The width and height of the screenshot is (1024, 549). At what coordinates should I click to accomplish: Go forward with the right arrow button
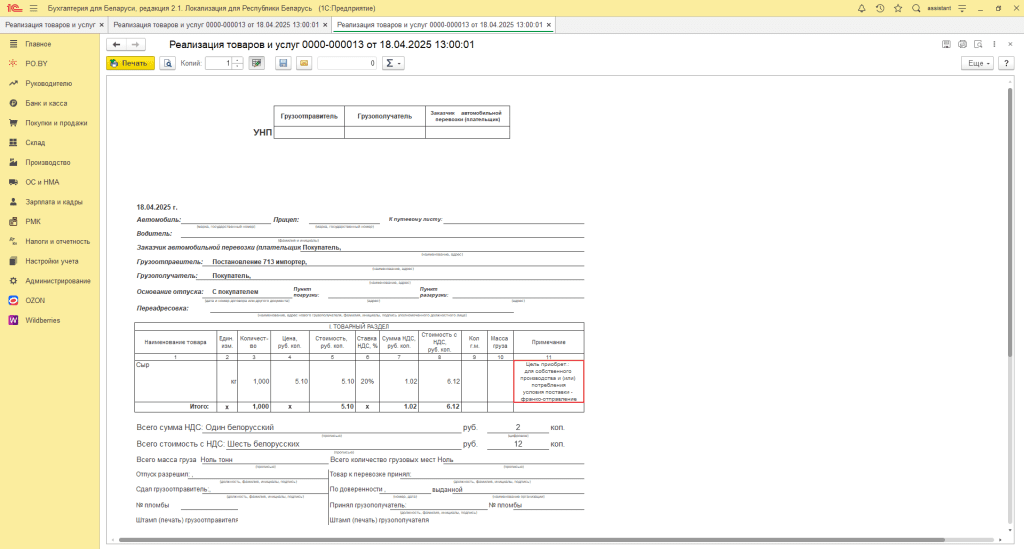[x=135, y=44]
